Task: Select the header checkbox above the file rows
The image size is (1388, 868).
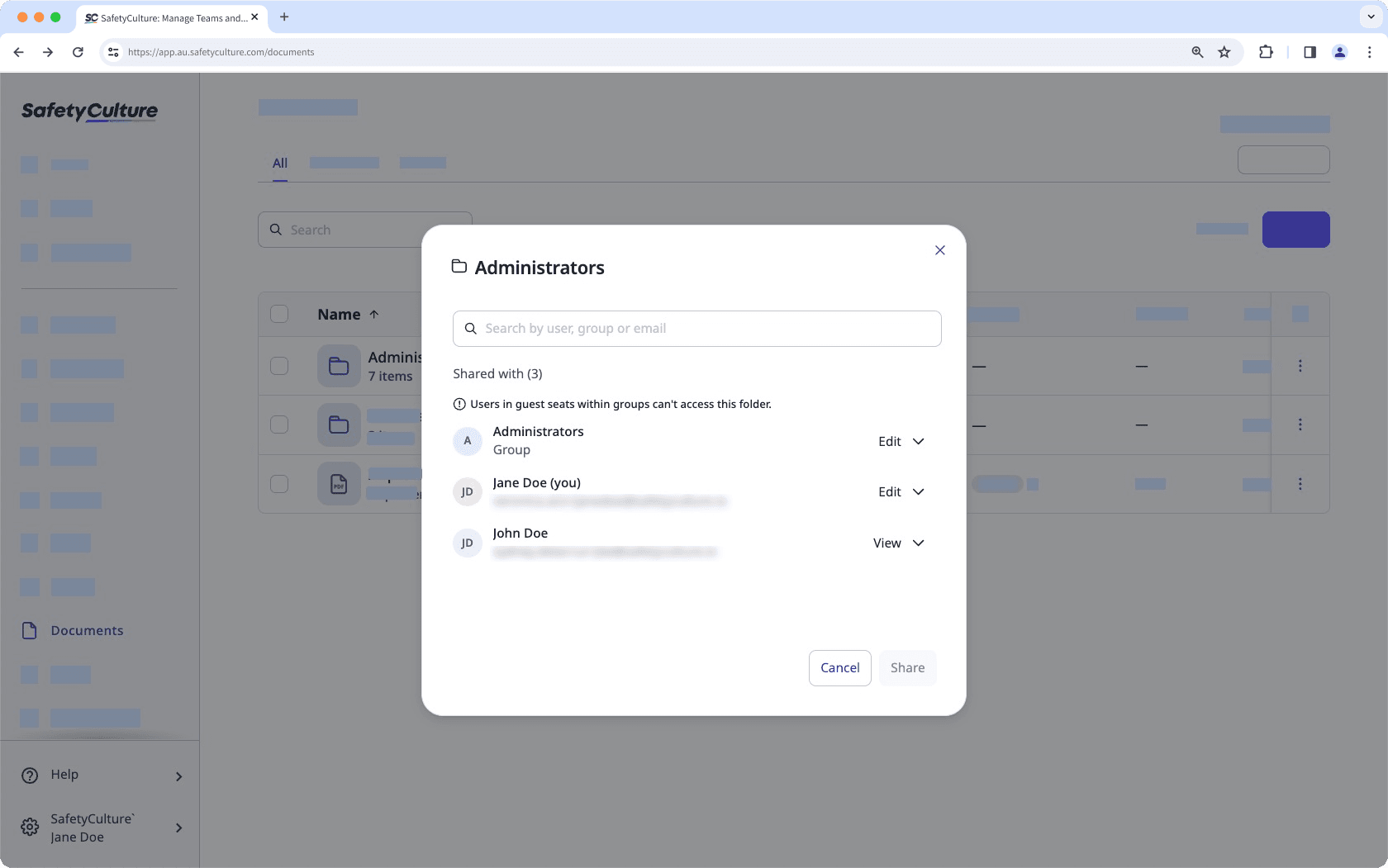Action: coord(278,314)
